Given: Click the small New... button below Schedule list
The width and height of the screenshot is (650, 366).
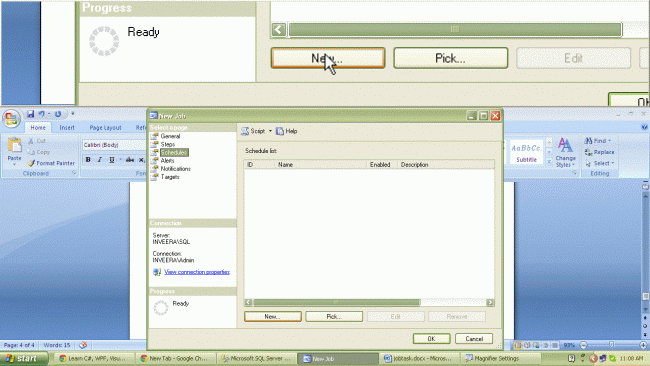Looking at the screenshot, I should coord(273,317).
